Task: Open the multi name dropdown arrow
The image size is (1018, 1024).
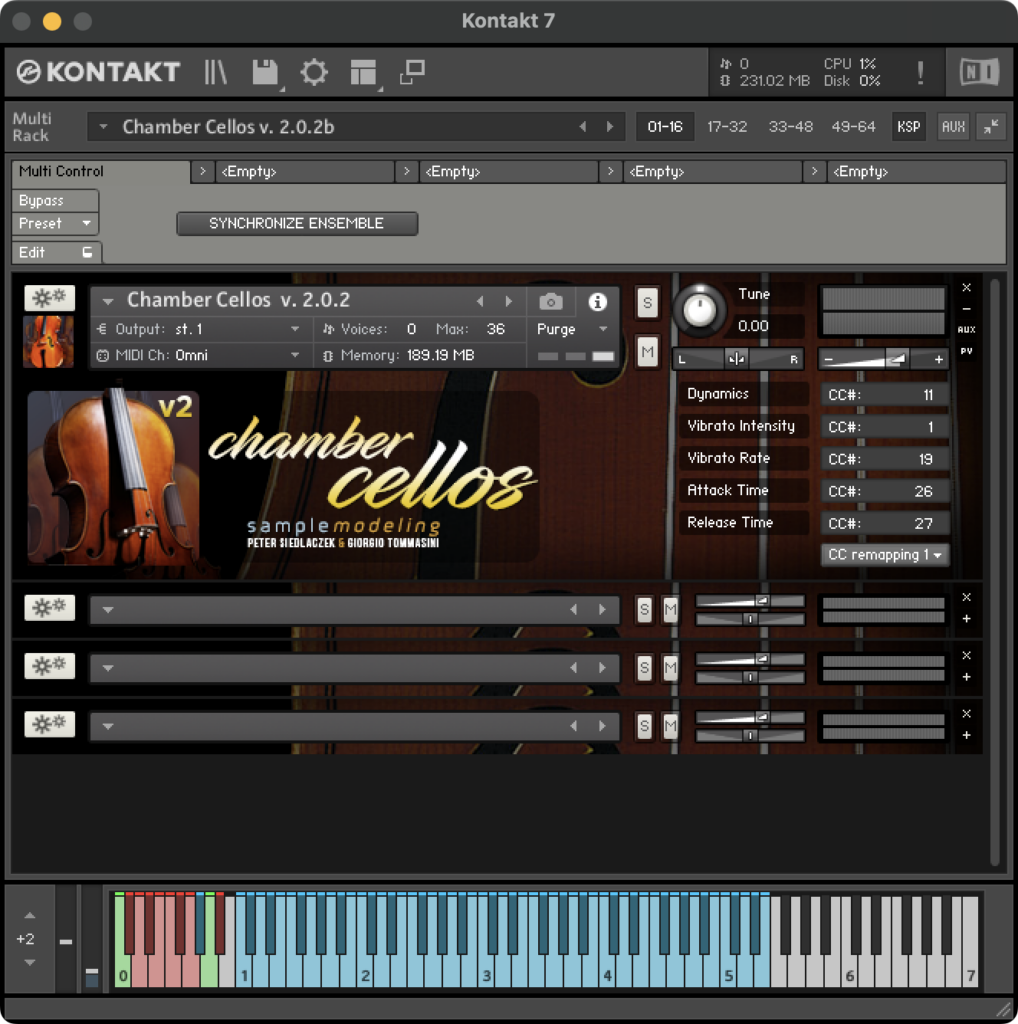Action: pos(103,126)
